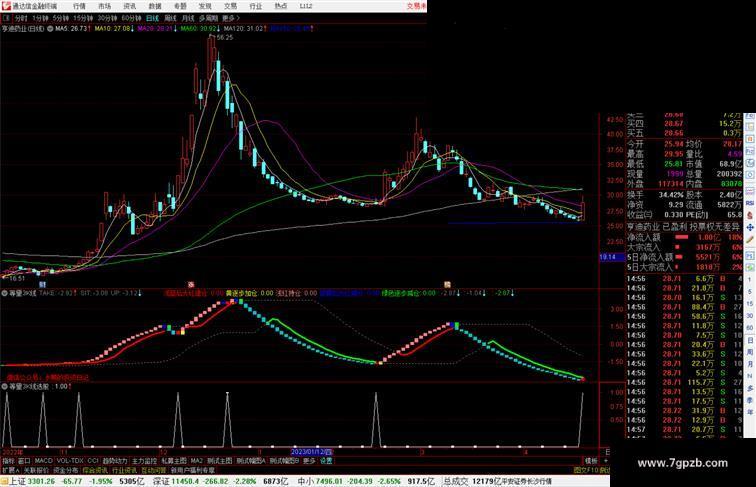This screenshot has height=487, width=756.
Task: Select the CCI indicator tab
Action: point(93,461)
